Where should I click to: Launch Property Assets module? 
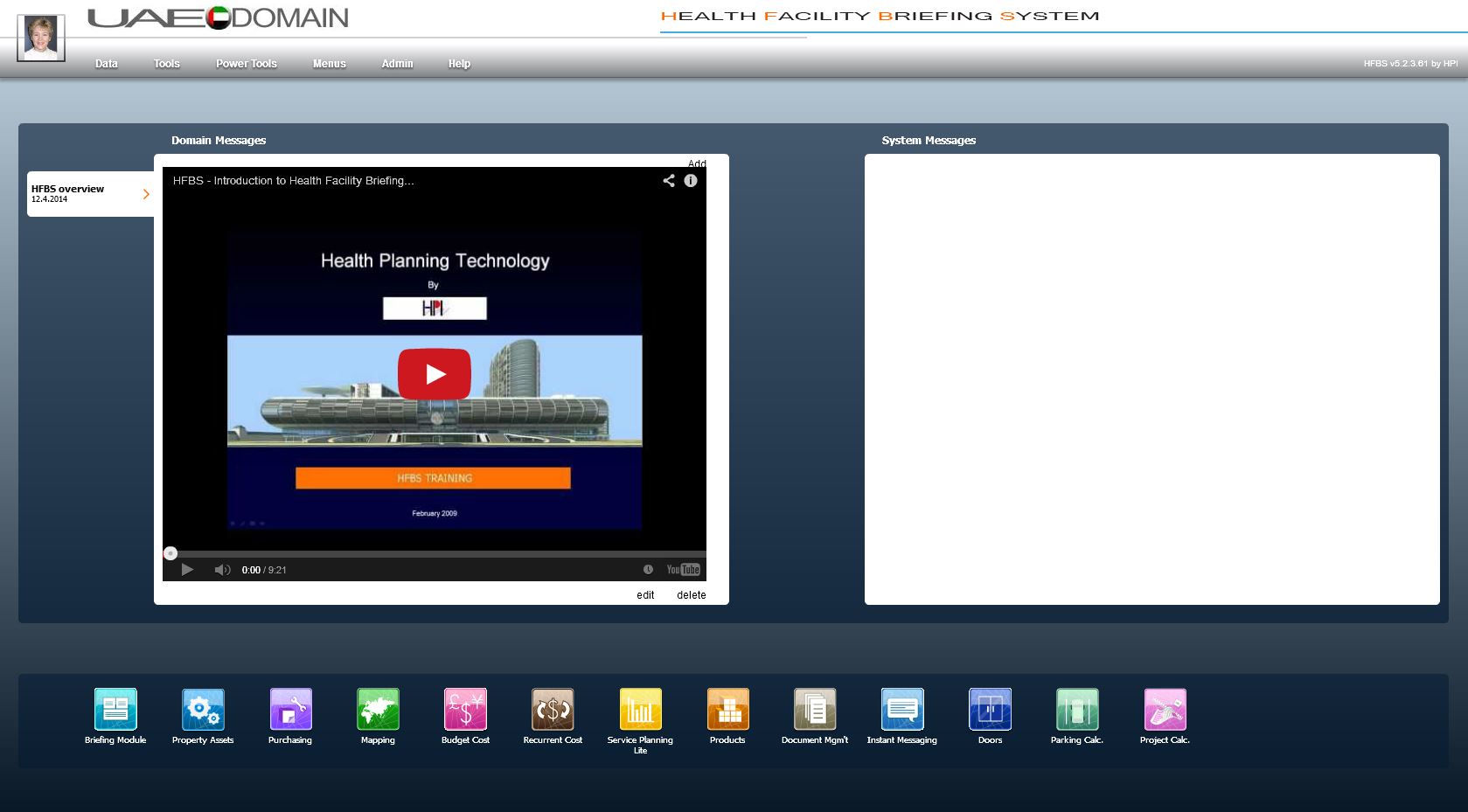pos(203,709)
